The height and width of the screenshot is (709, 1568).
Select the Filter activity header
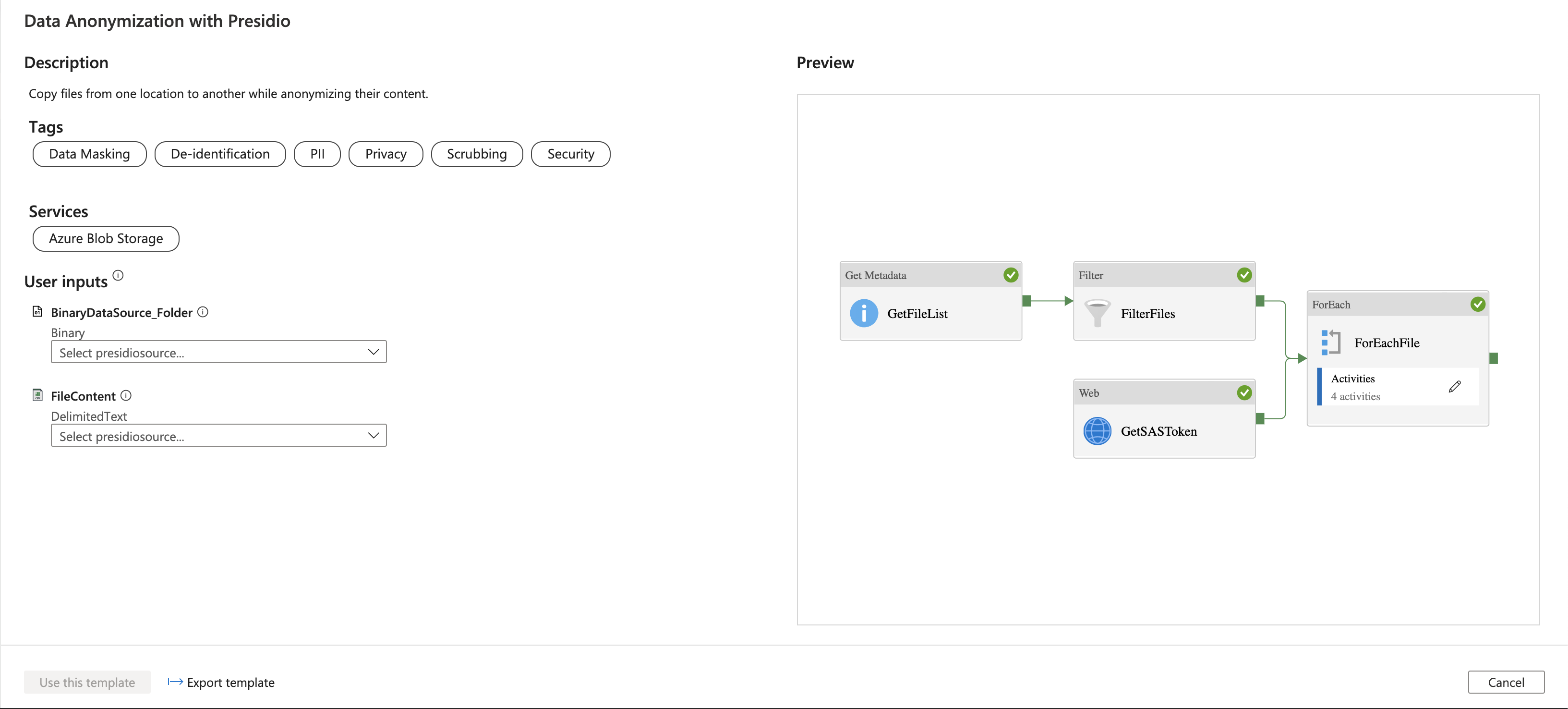pos(1164,275)
